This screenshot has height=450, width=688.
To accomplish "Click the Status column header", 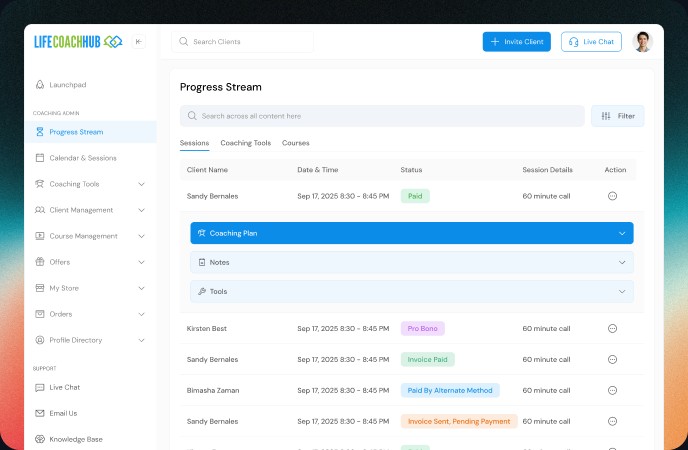I will point(411,170).
